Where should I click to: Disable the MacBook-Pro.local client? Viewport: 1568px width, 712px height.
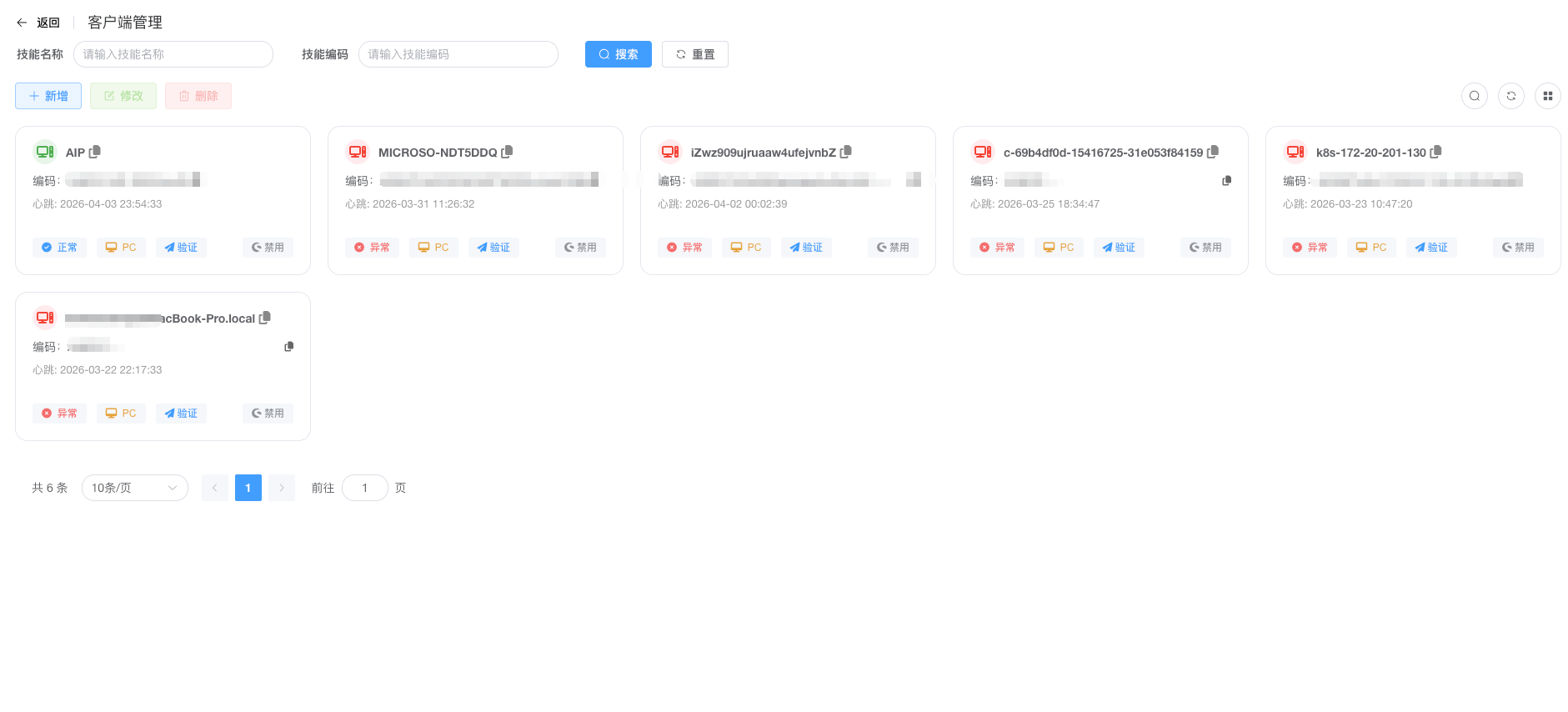(268, 414)
